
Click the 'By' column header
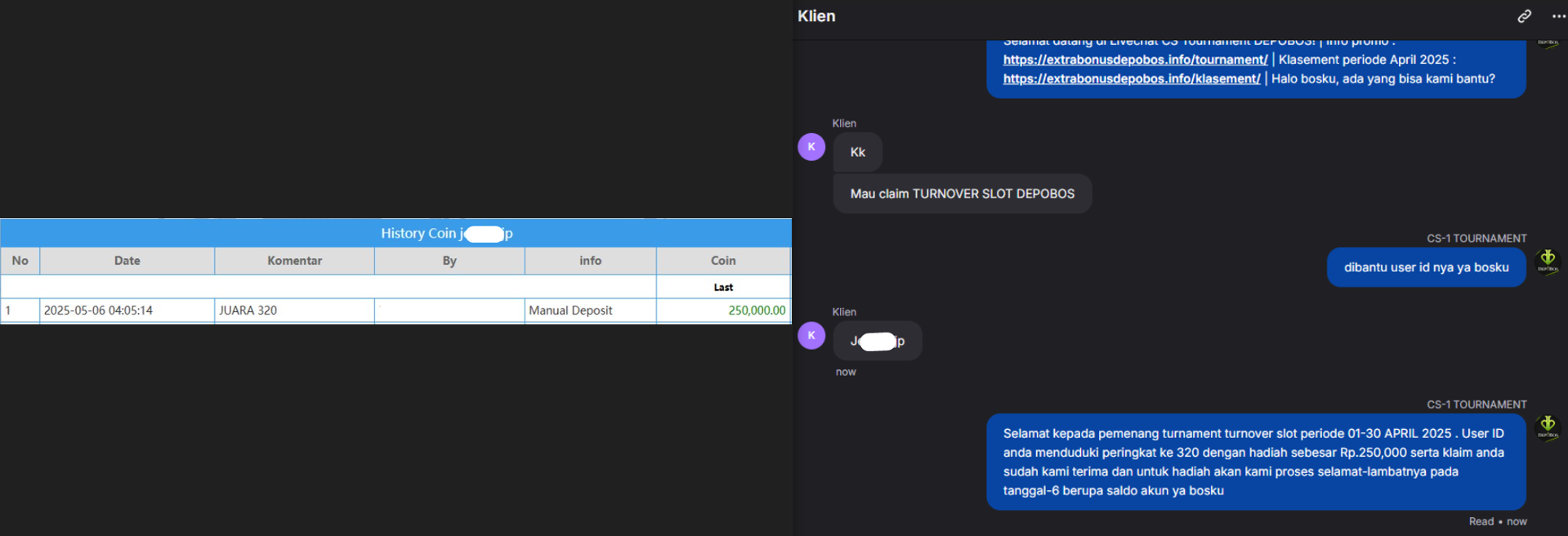[449, 261]
